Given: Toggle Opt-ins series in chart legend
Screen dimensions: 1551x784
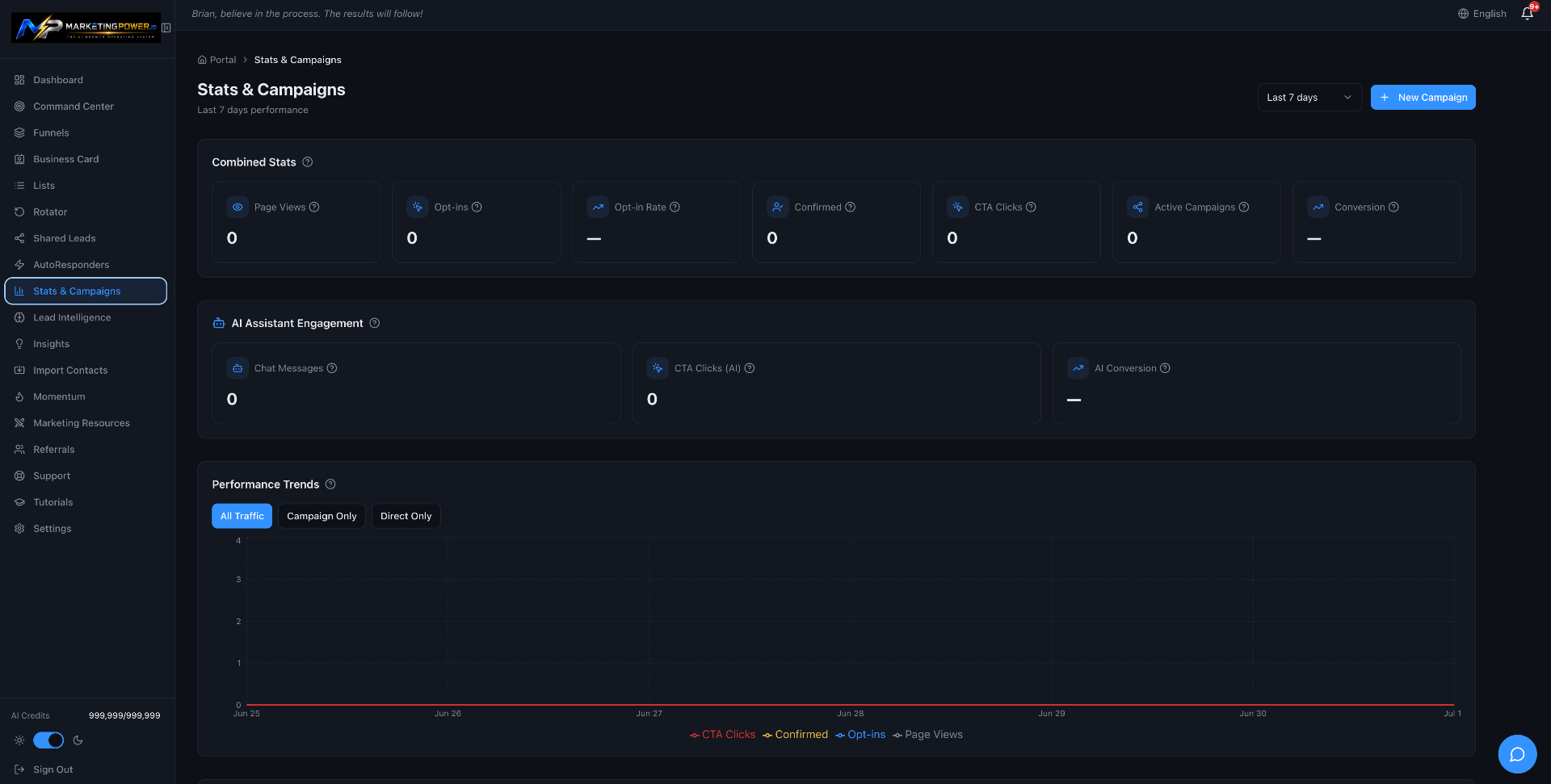Looking at the screenshot, I should 860,735.
